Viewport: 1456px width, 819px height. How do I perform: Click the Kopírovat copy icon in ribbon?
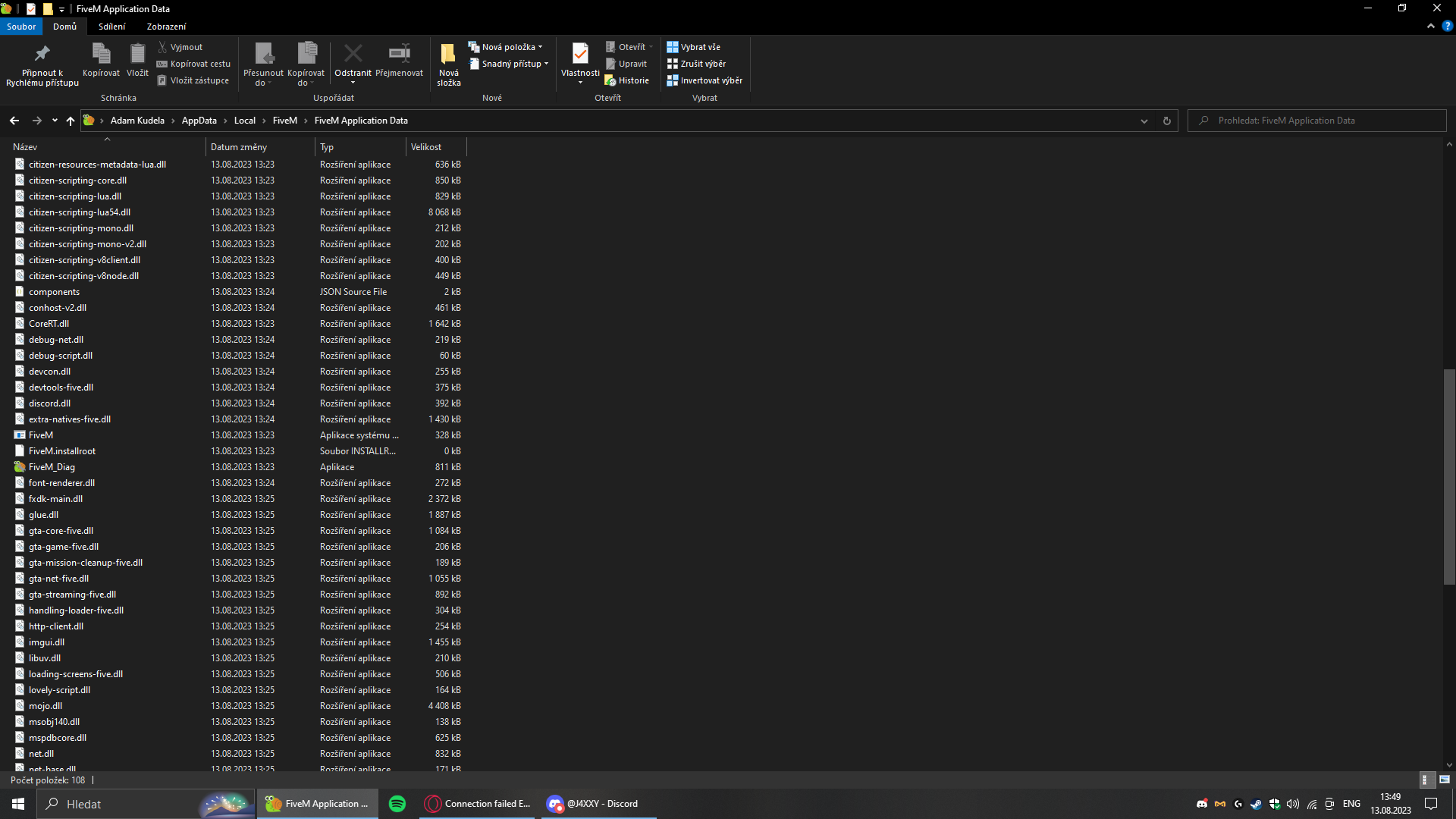click(x=101, y=54)
